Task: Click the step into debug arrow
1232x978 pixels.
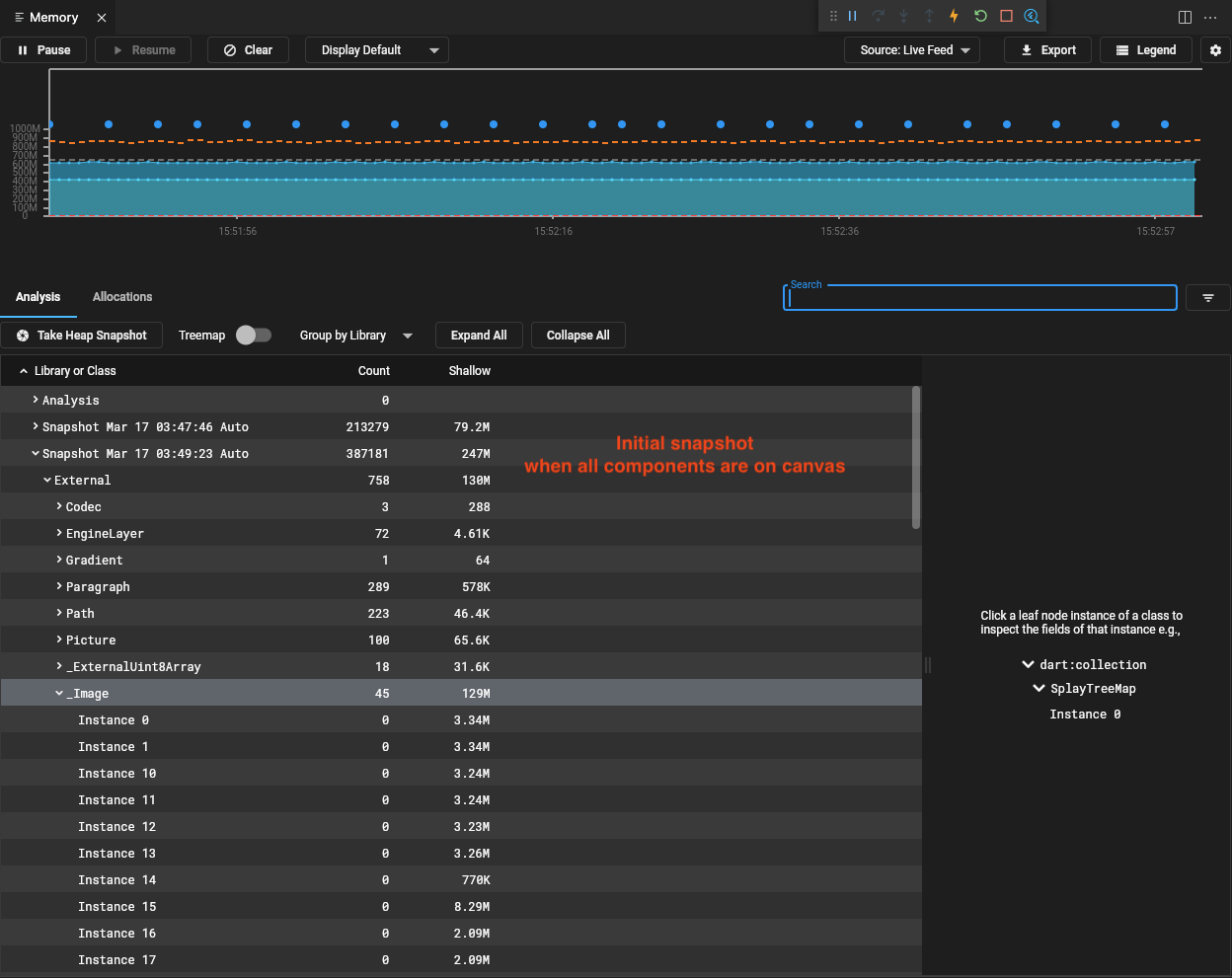Action: (x=903, y=16)
